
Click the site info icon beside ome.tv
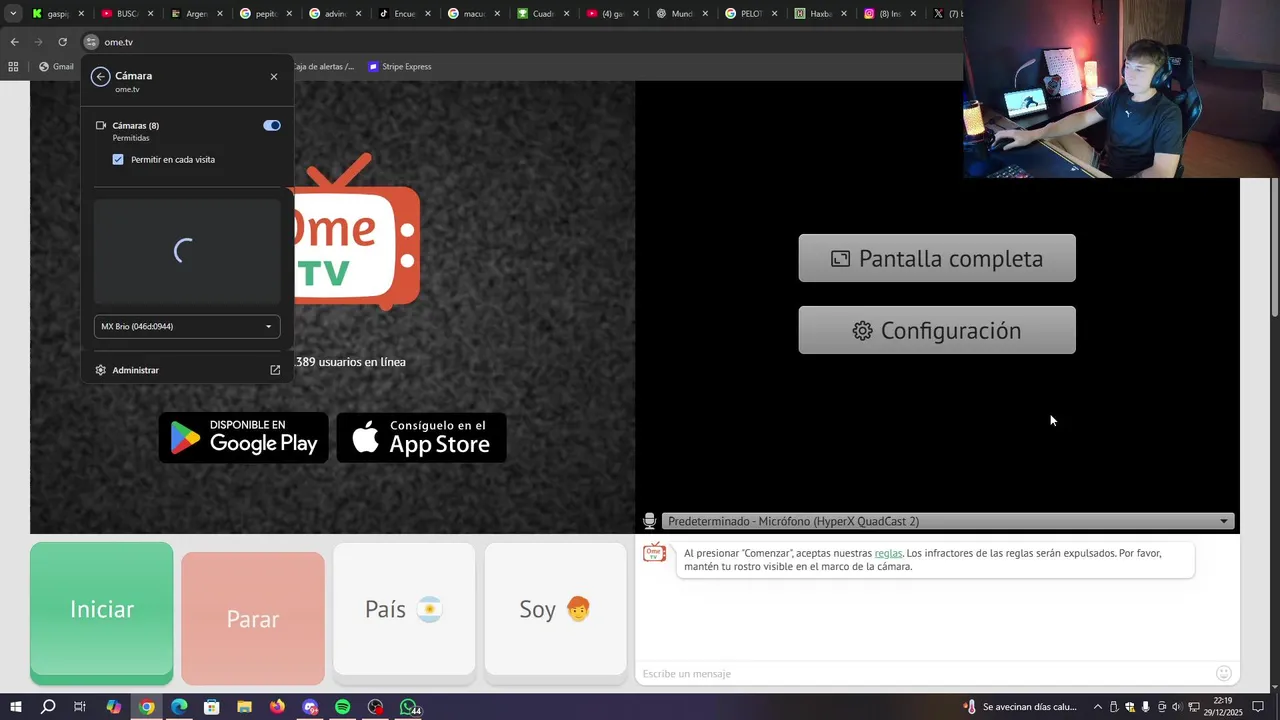point(91,42)
